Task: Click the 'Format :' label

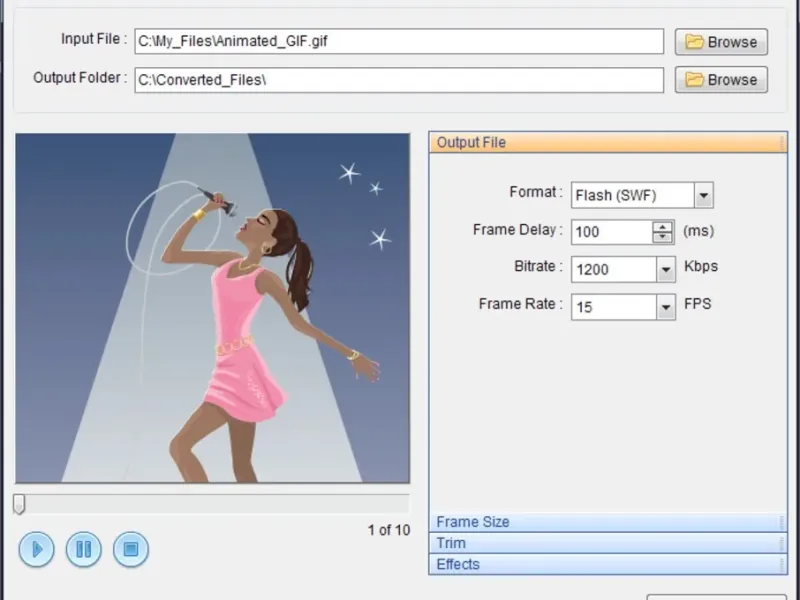Action: pos(536,192)
